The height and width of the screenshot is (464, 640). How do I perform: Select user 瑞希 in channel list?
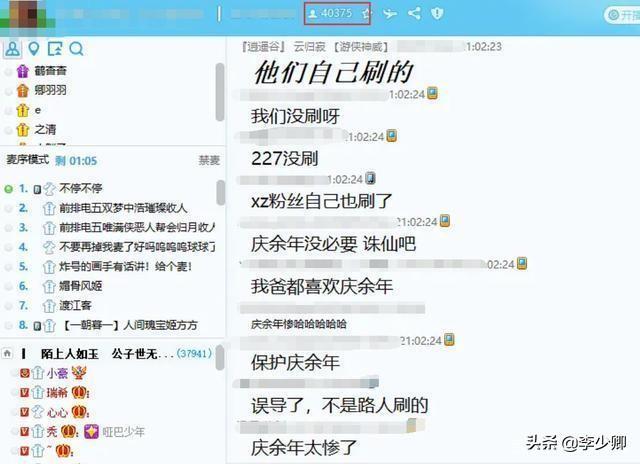[x=55, y=393]
